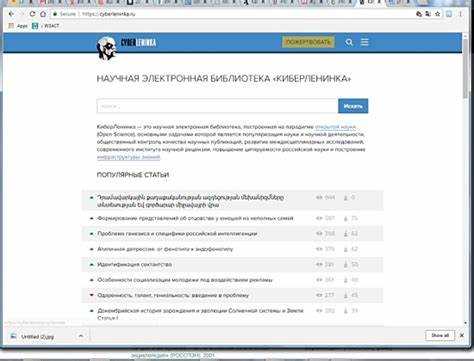Click views eye icon on 'Одаренность, талант' row

point(319,295)
